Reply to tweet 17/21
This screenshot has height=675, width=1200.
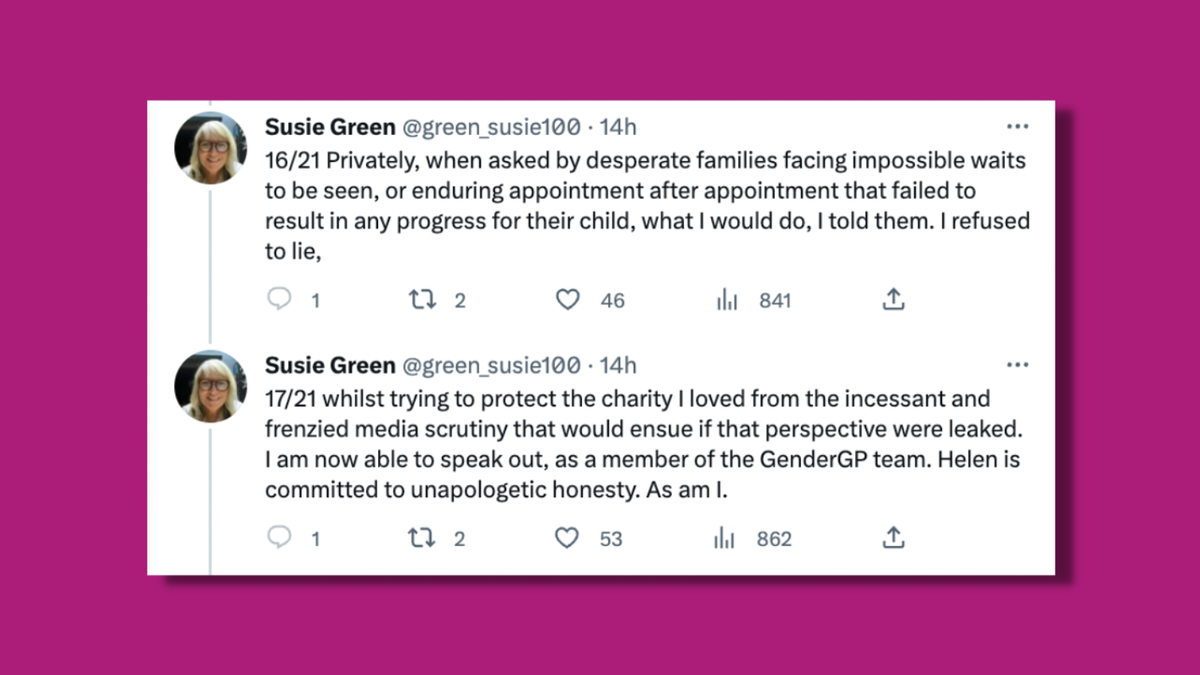(x=280, y=538)
